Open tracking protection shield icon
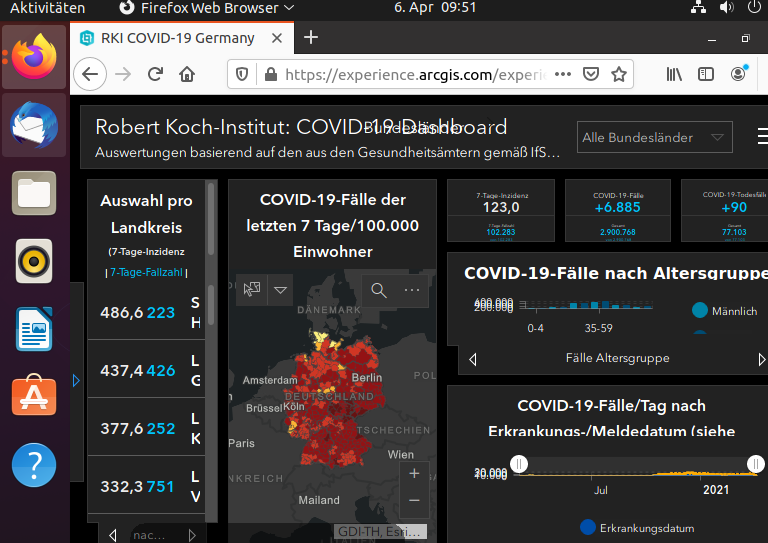 (x=241, y=74)
